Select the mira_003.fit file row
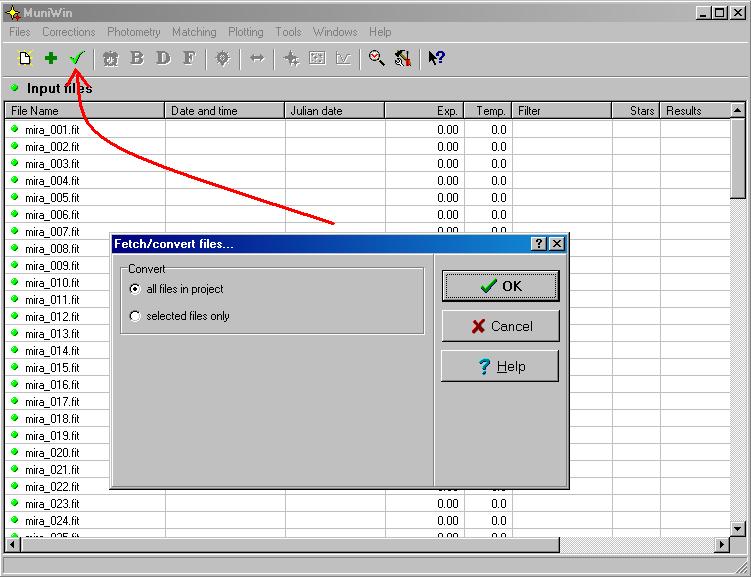The height and width of the screenshot is (577, 751). point(52,164)
